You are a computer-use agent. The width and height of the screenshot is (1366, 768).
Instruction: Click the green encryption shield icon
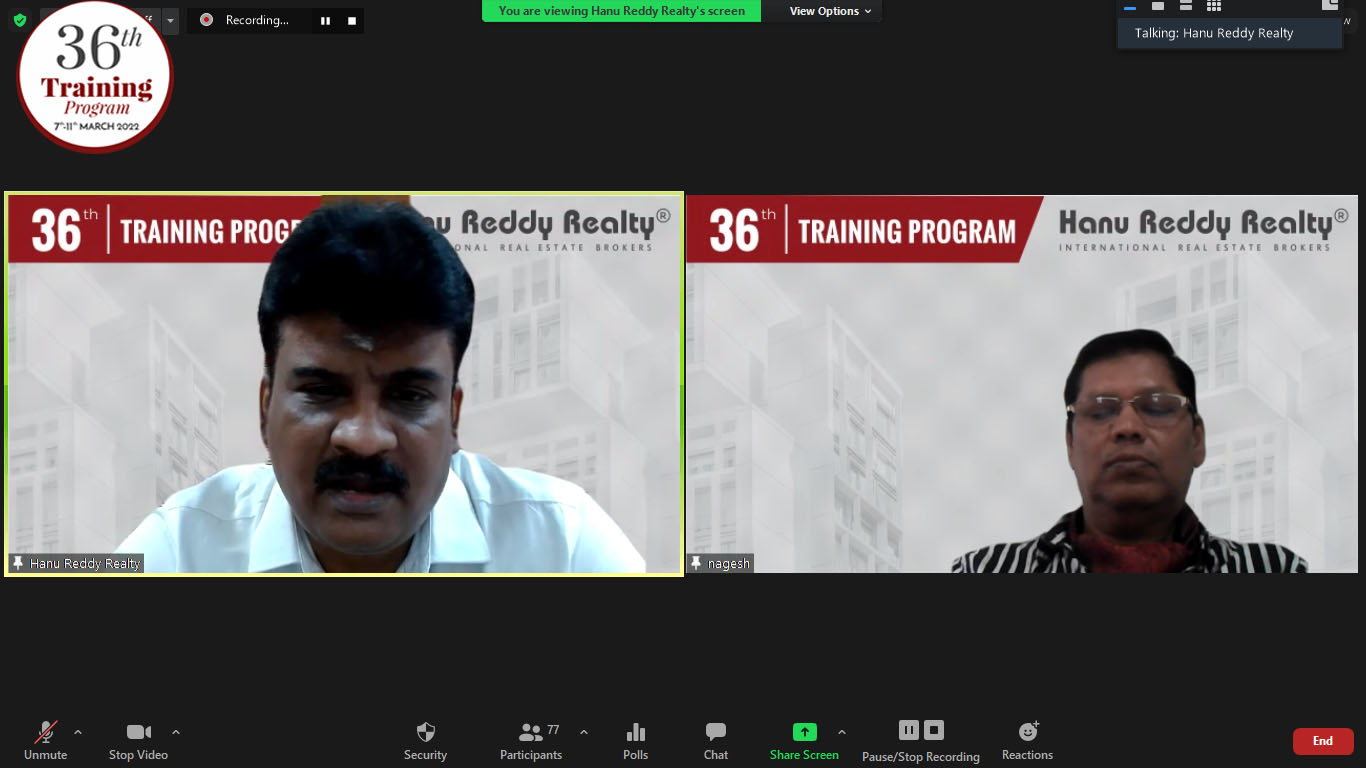[x=20, y=20]
